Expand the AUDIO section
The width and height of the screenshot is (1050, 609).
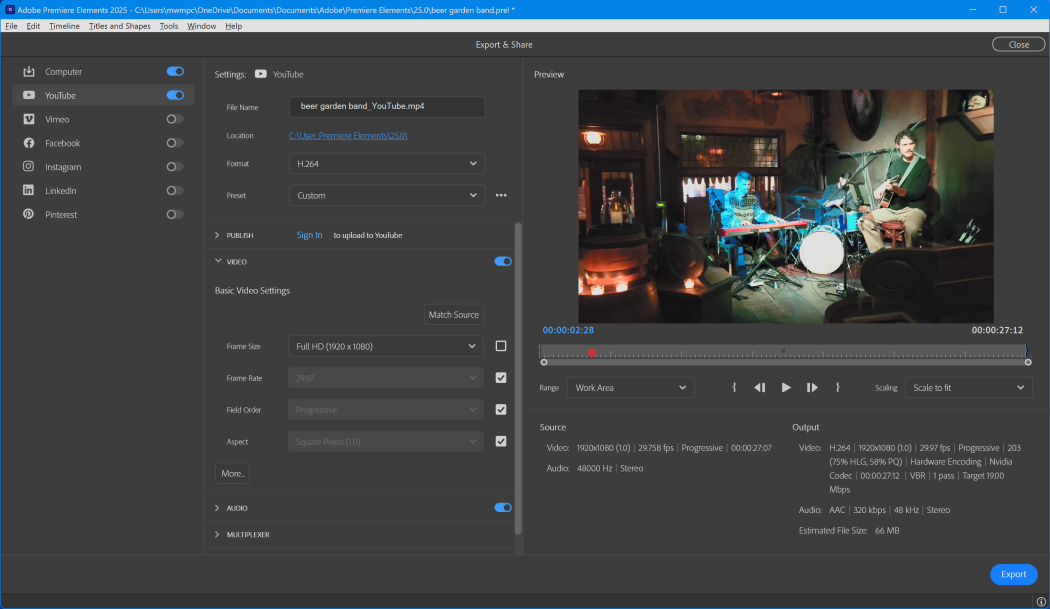(217, 508)
